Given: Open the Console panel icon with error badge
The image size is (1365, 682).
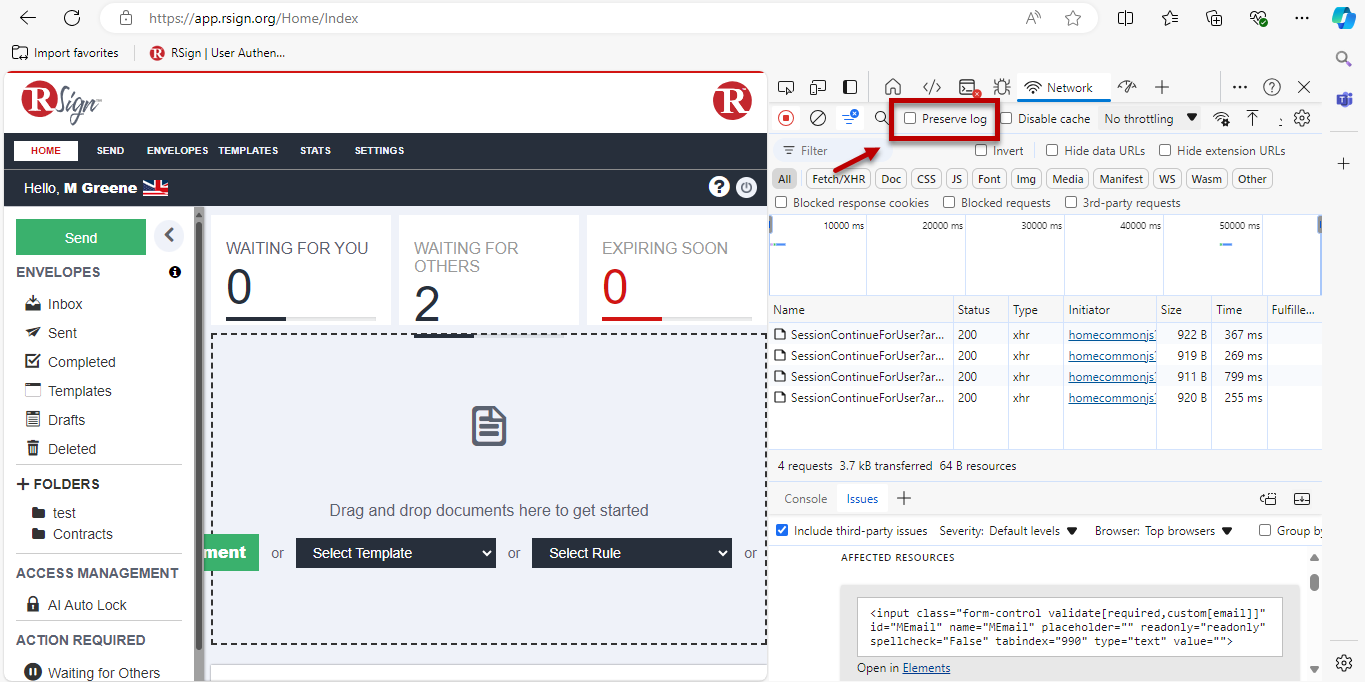Looking at the screenshot, I should coord(967,87).
